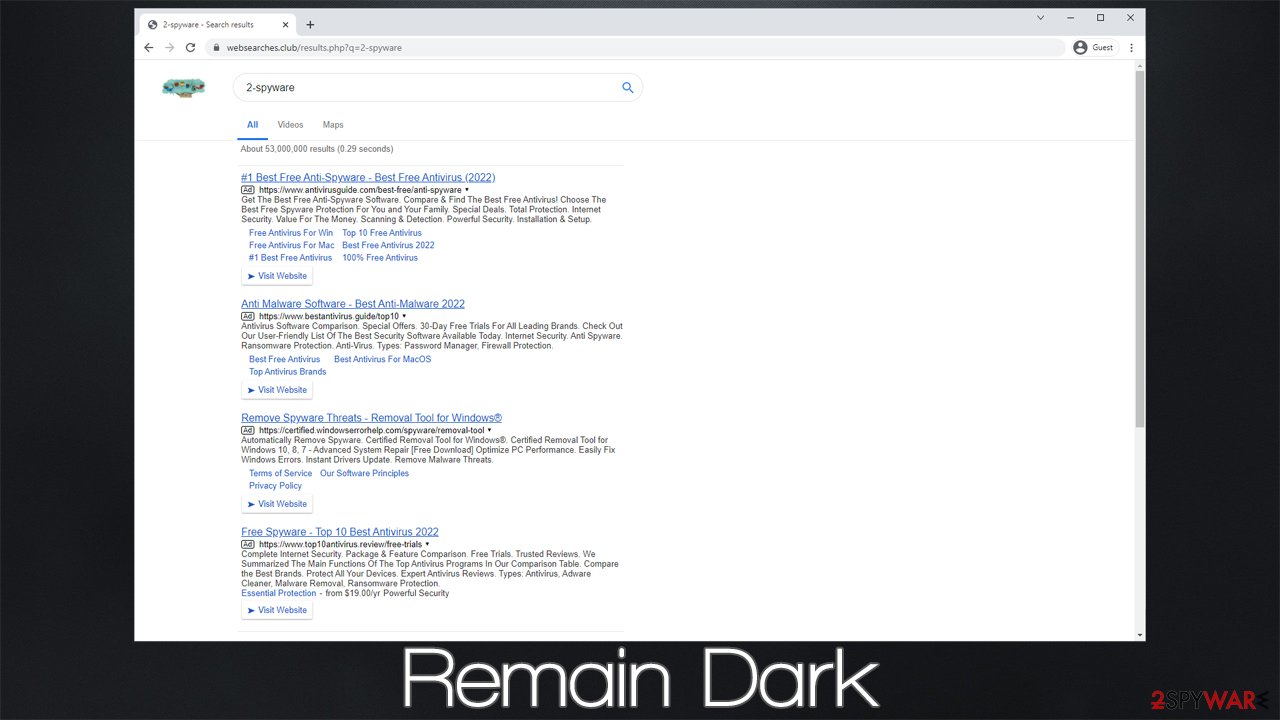The height and width of the screenshot is (720, 1280).
Task: Reload the page with the refresh icon
Action: coord(190,47)
